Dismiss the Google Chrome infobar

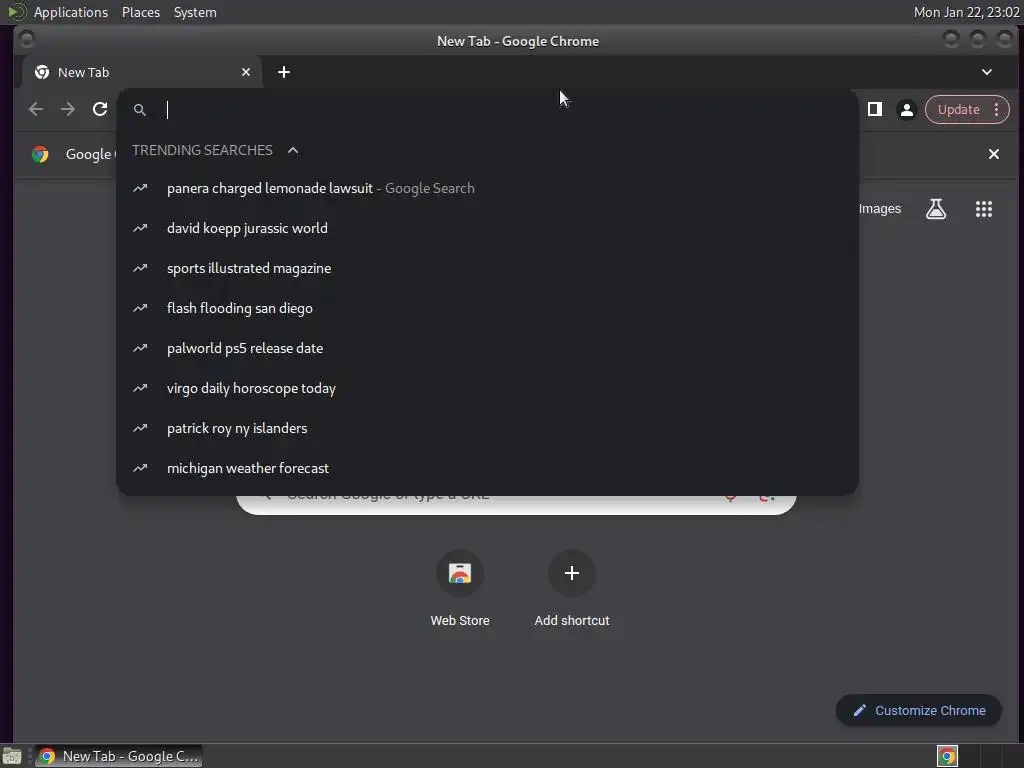(x=993, y=154)
